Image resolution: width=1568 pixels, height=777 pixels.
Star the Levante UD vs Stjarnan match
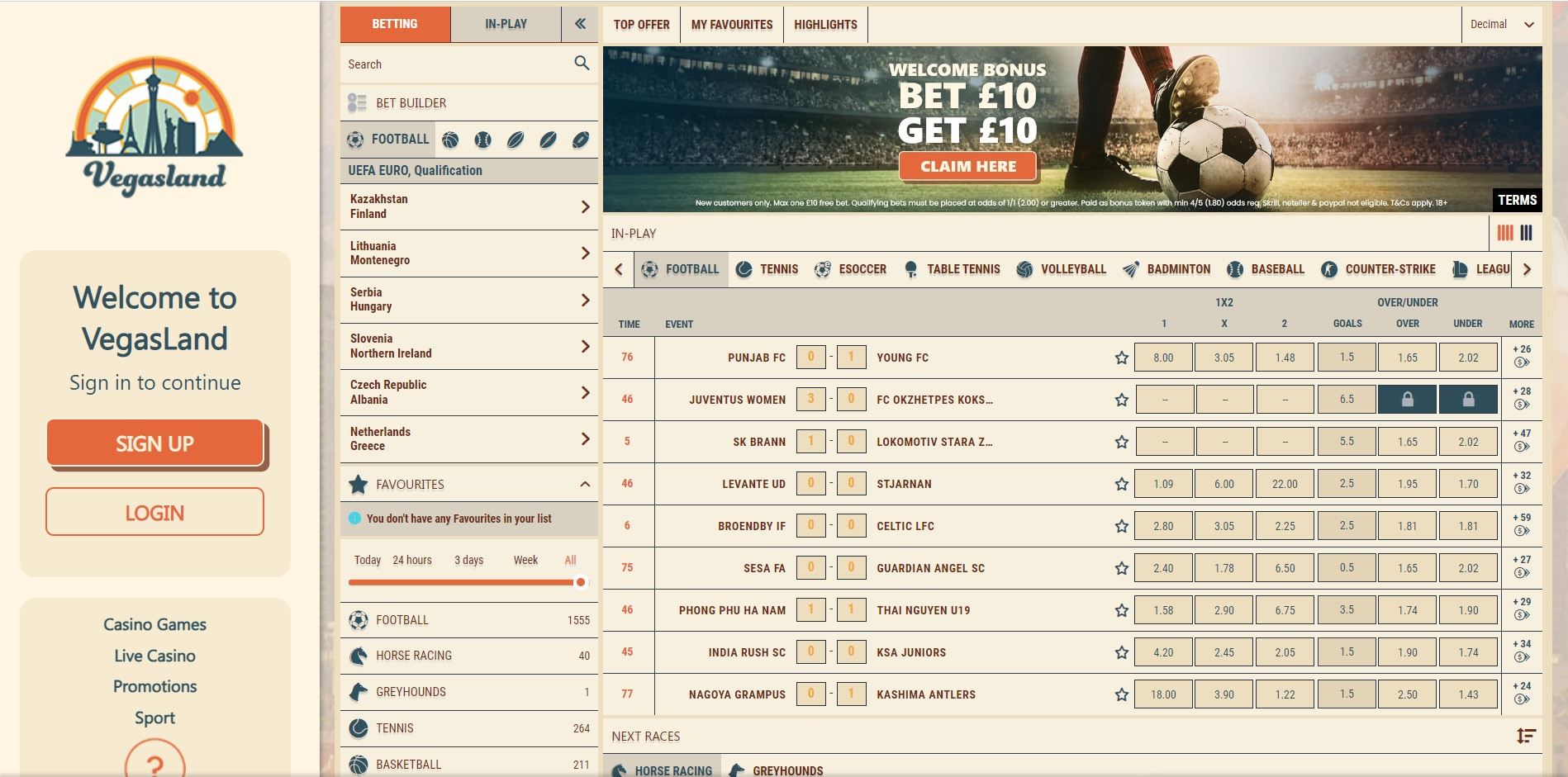1121,484
